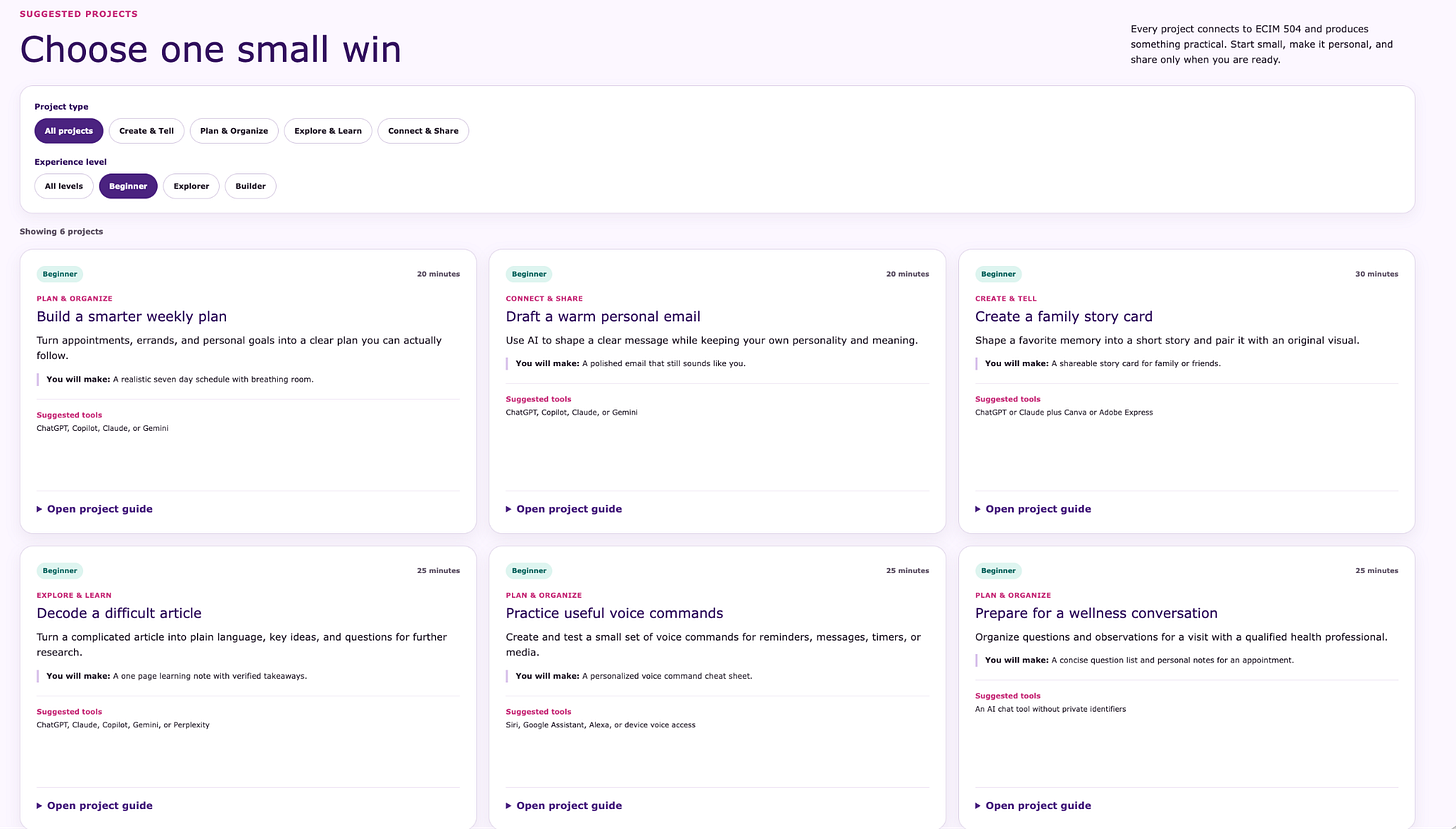
Task: Toggle the Beginner experience level filter
Action: [128, 186]
